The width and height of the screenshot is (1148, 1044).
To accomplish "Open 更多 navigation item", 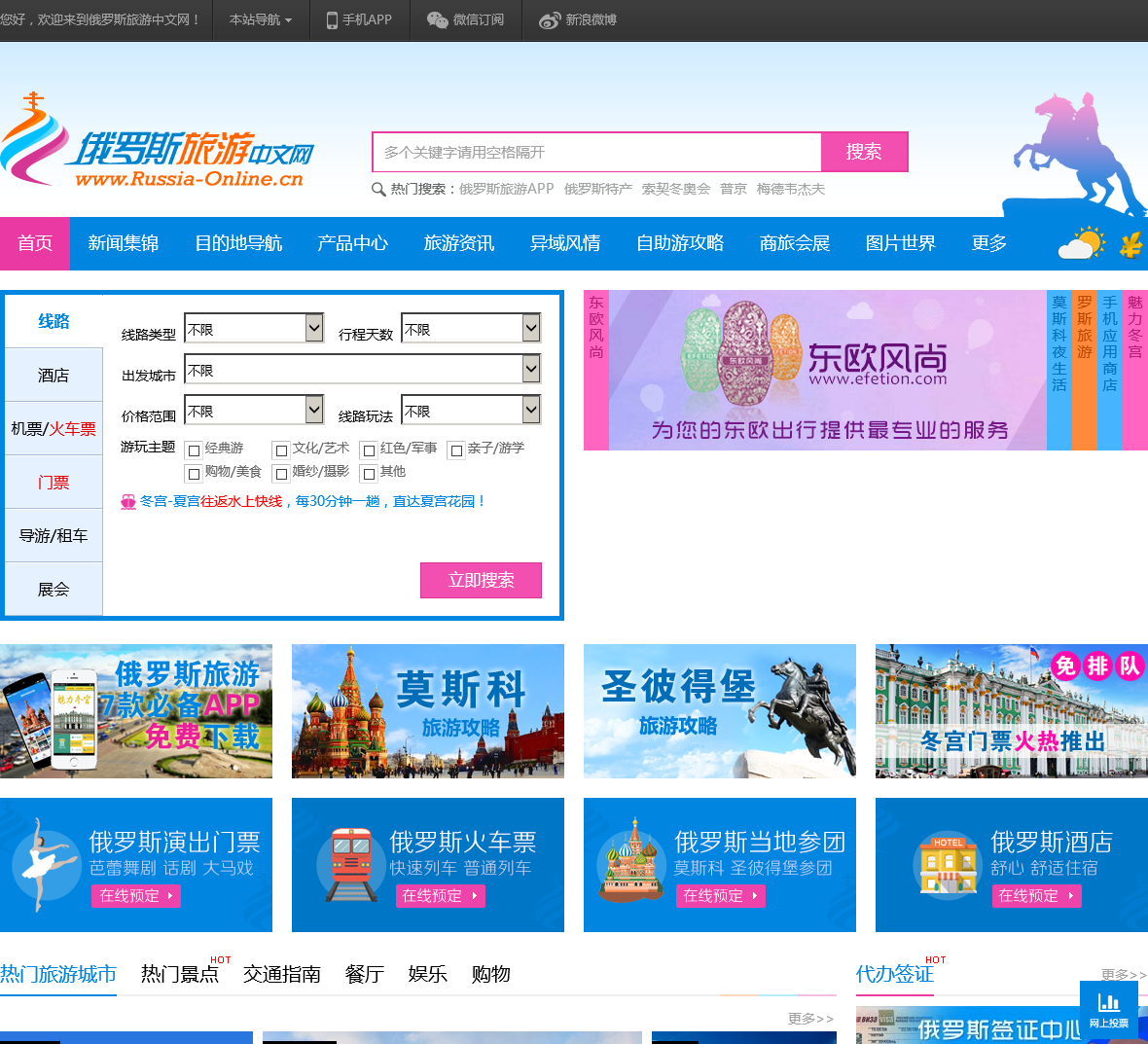I will 989,244.
